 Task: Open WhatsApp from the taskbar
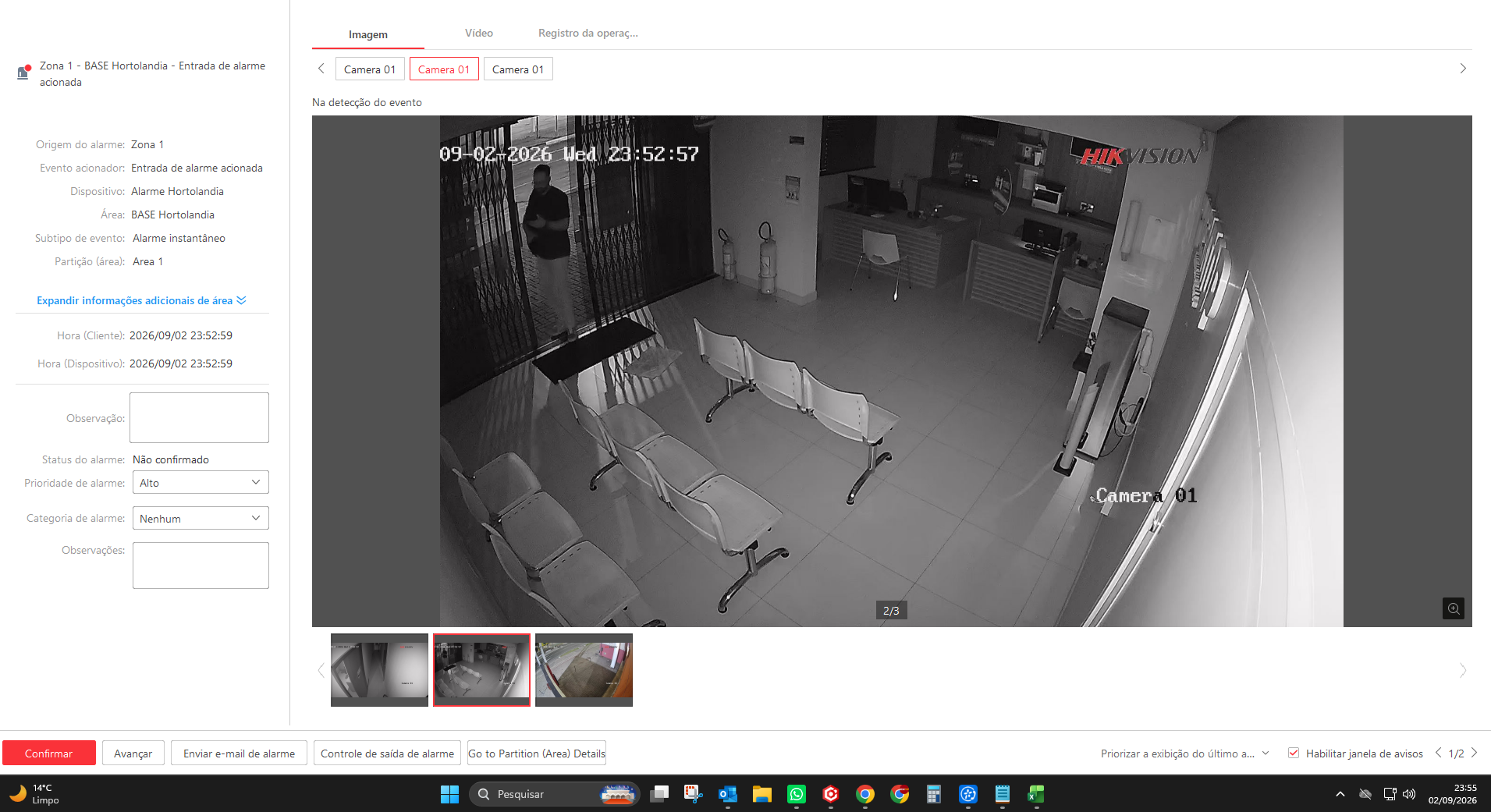pos(797,794)
